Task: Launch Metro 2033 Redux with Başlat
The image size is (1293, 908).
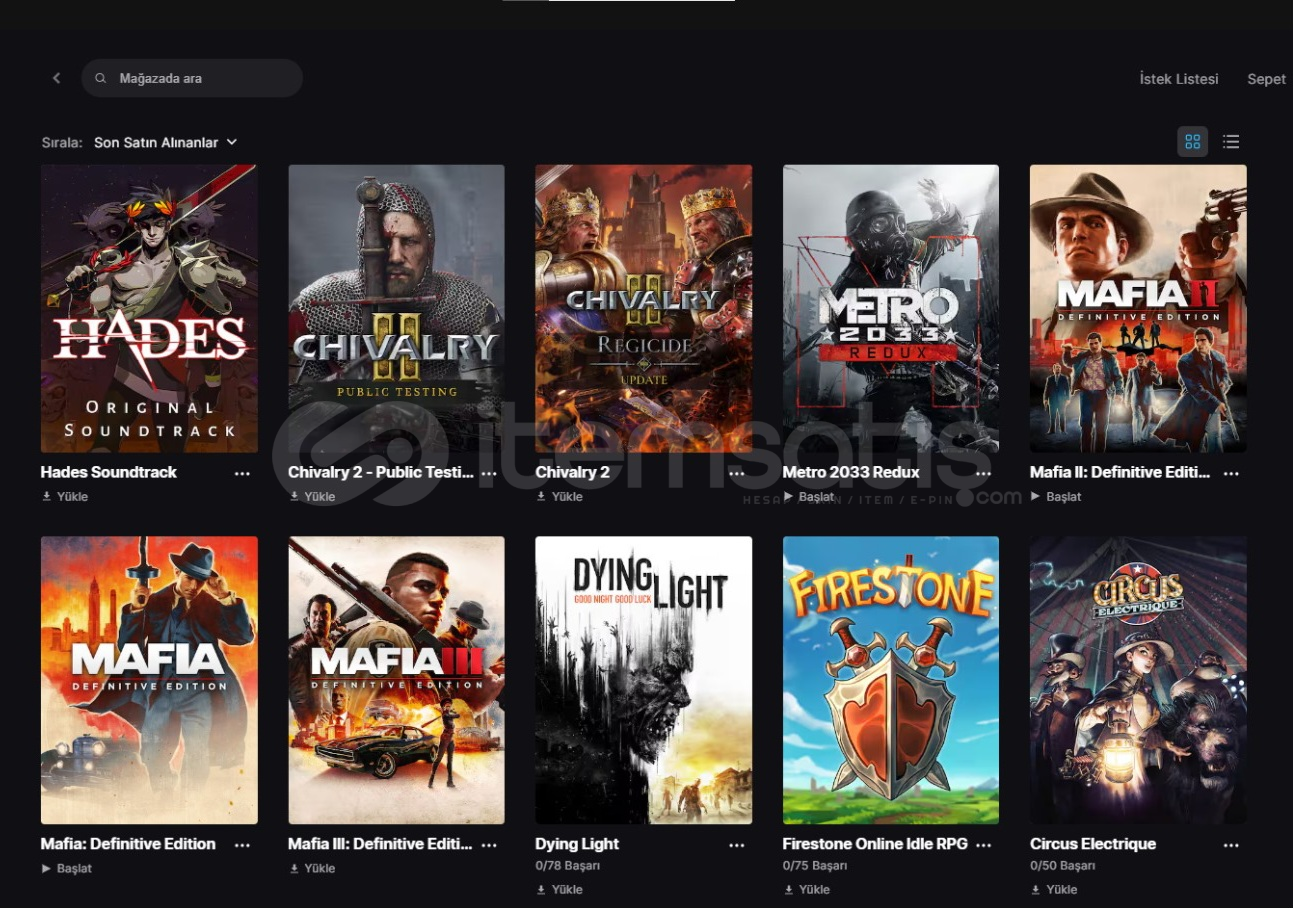Action: point(809,497)
